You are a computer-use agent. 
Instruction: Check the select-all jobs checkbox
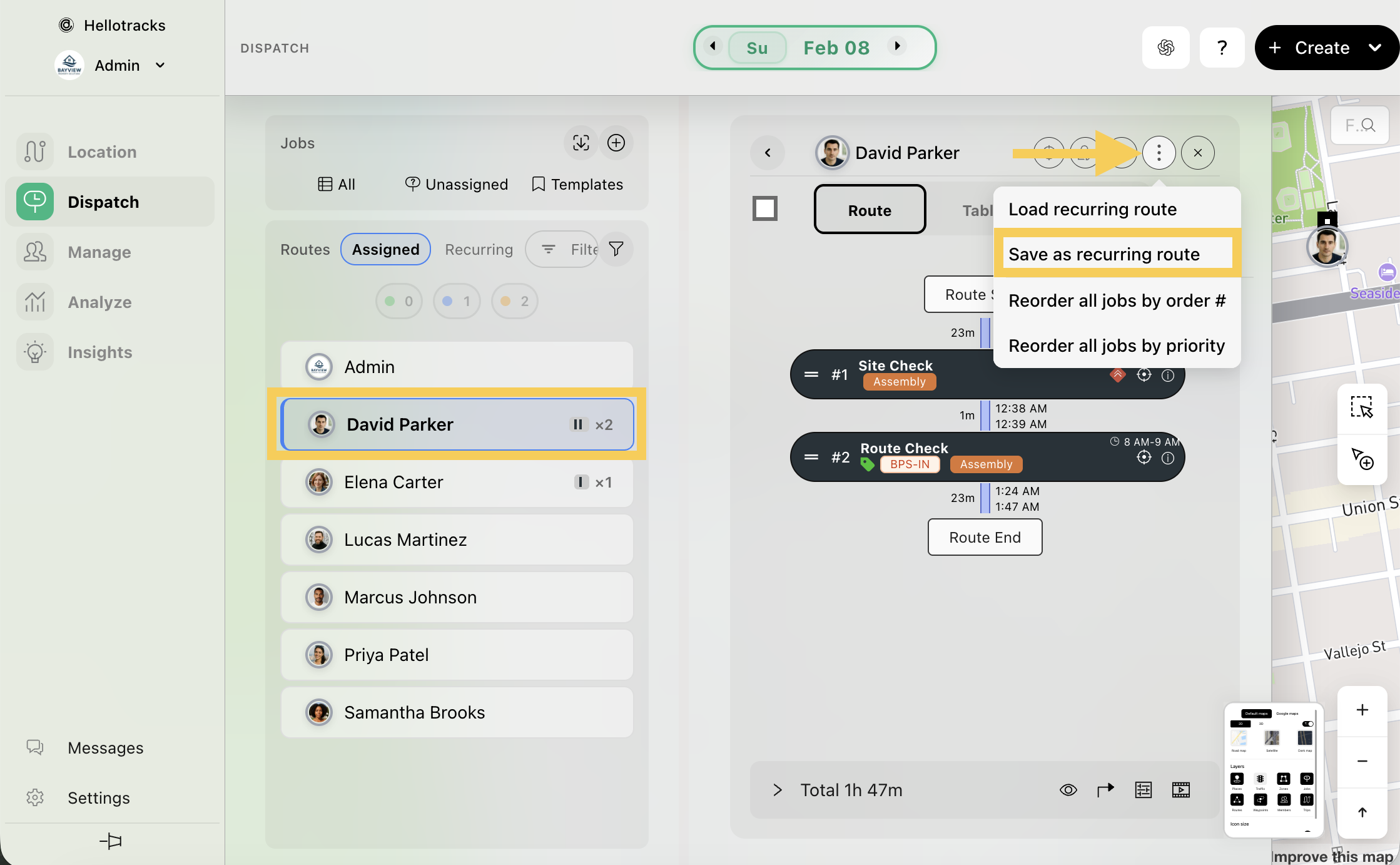(764, 208)
